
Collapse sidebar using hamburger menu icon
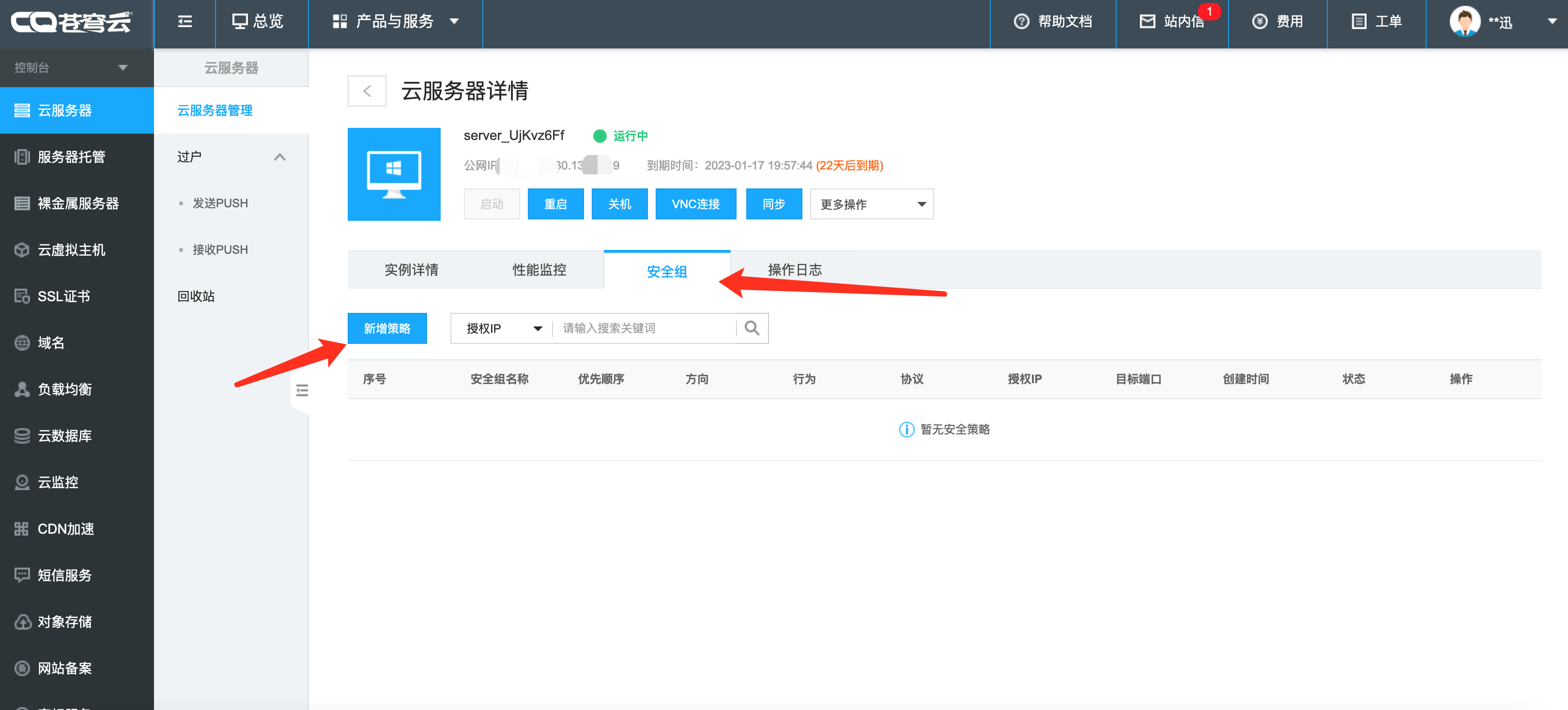pos(185,22)
